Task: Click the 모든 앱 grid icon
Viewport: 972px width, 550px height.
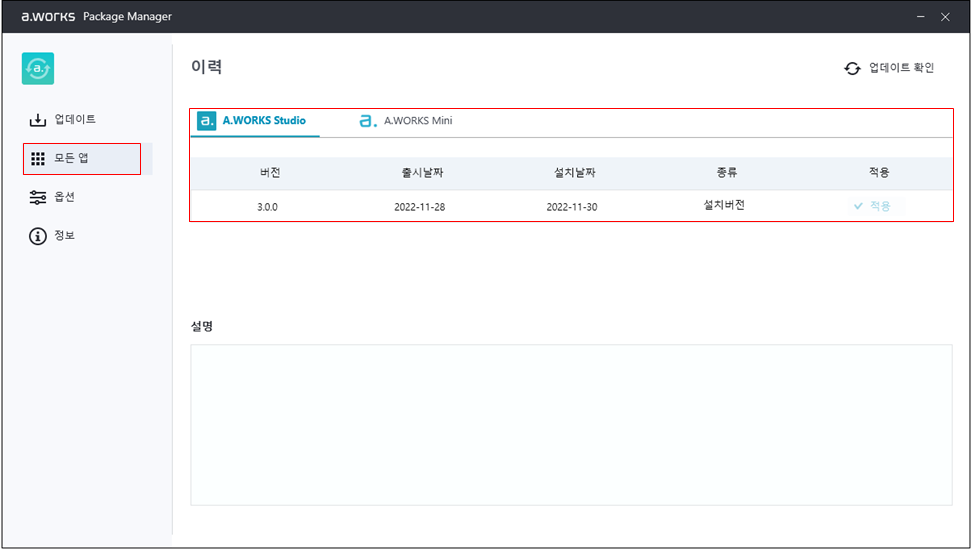Action: pos(38,159)
